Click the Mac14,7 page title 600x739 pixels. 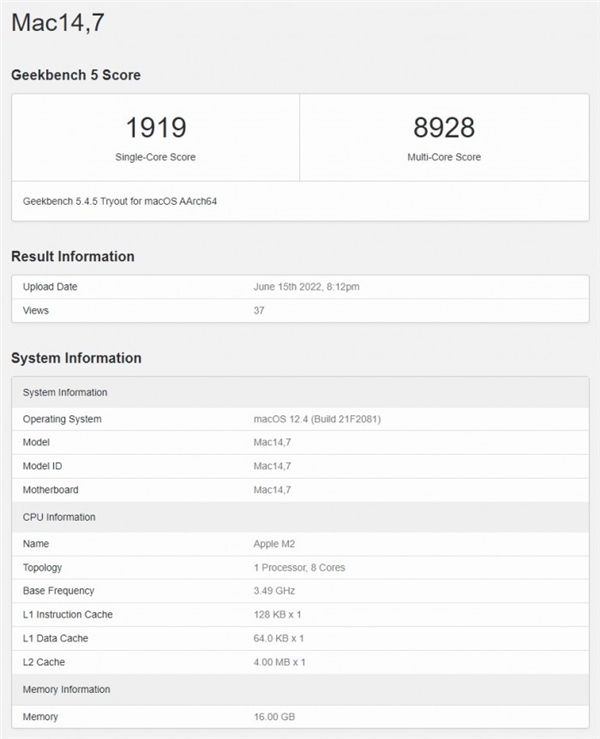[58, 23]
